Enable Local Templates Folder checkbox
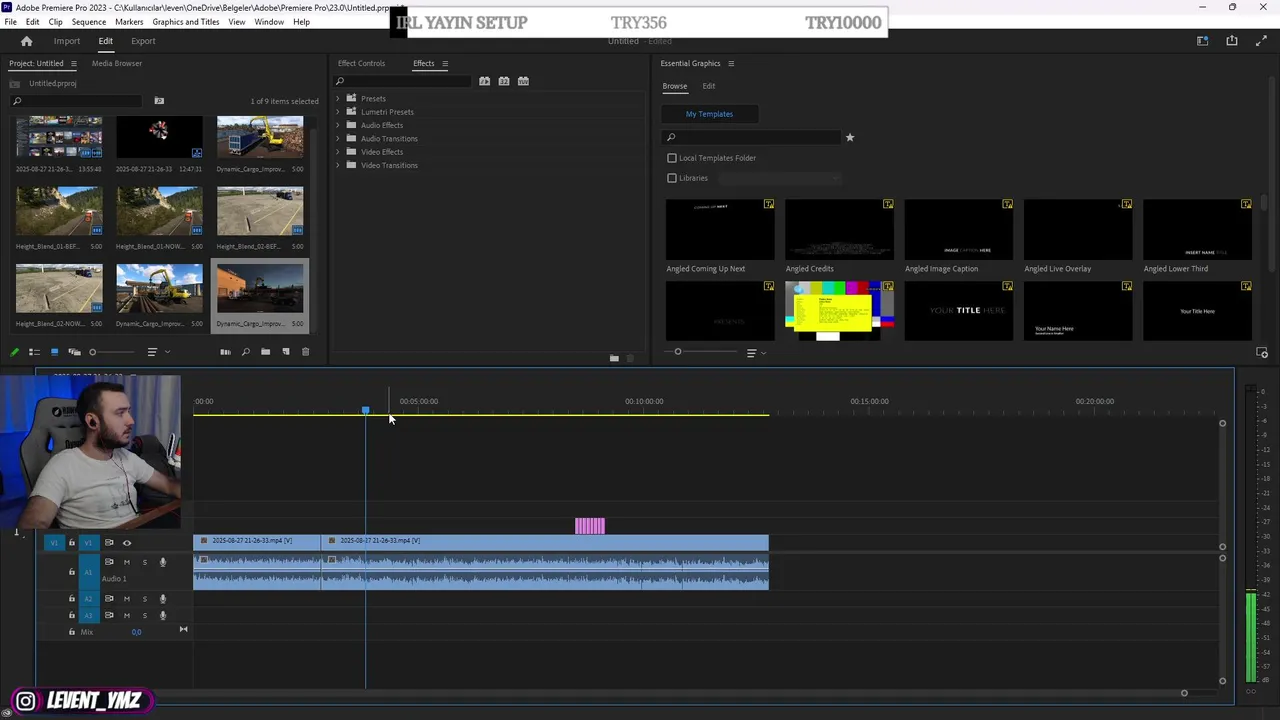The width and height of the screenshot is (1280, 720). point(672,158)
